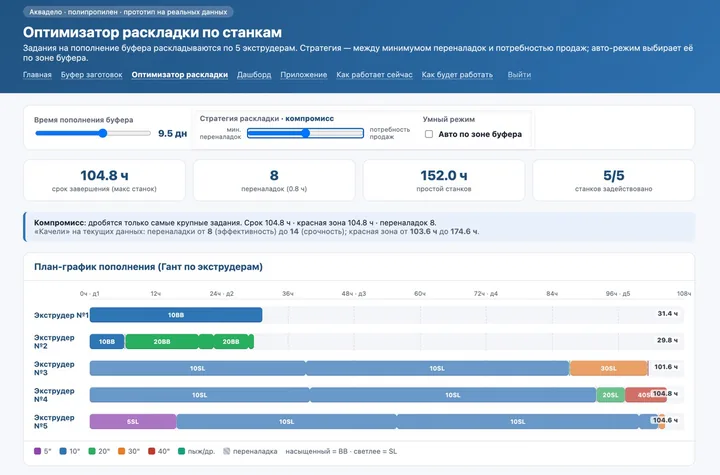Click the 10BB bar on Экструдер №2
The width and height of the screenshot is (720, 475).
tap(107, 342)
